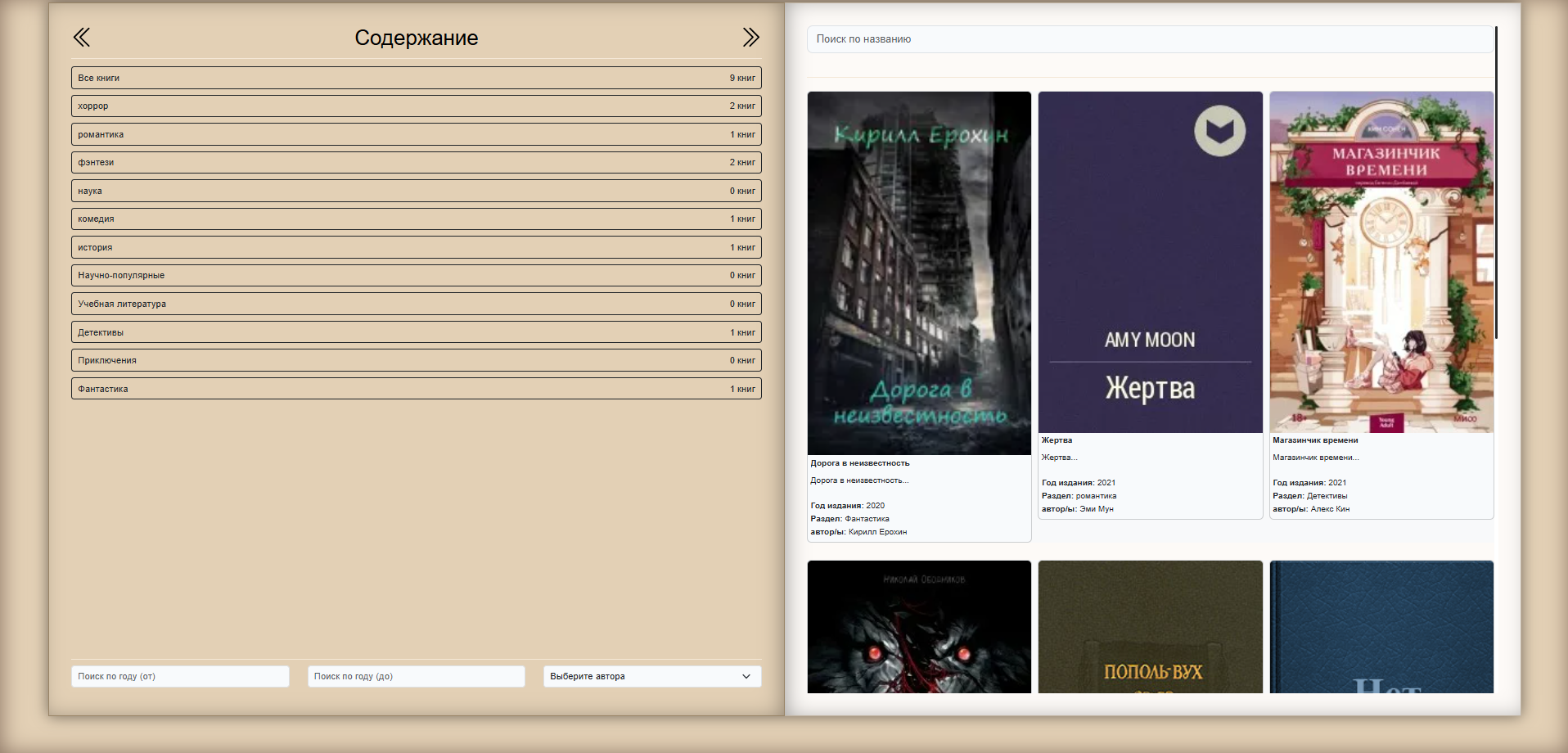The image size is (1568, 753).
Task: Choose the 'Приключения' category
Action: [417, 360]
